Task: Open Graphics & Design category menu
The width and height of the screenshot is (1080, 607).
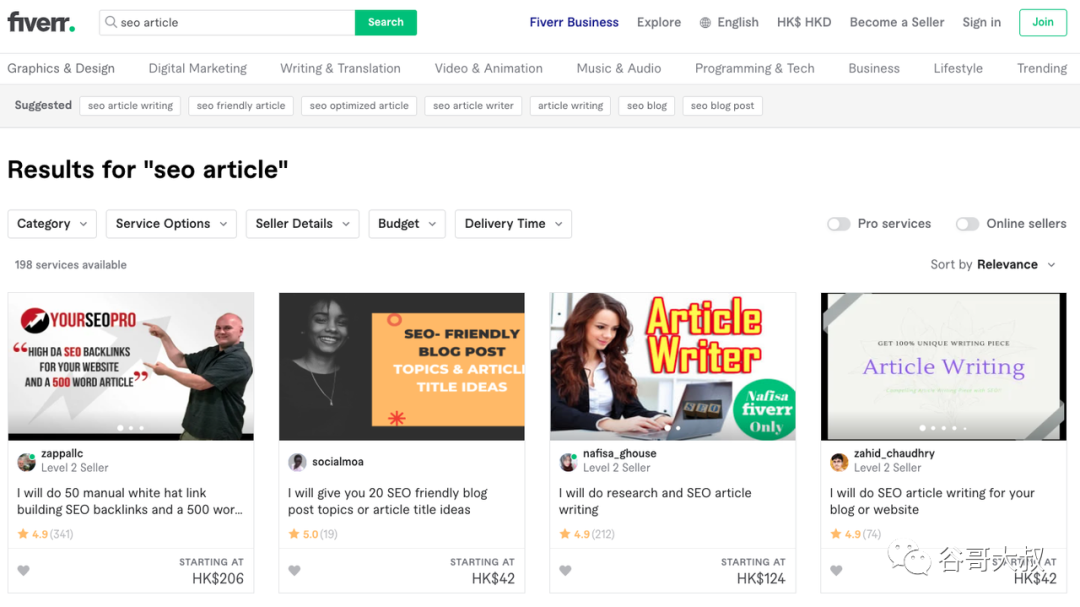Action: pos(61,68)
